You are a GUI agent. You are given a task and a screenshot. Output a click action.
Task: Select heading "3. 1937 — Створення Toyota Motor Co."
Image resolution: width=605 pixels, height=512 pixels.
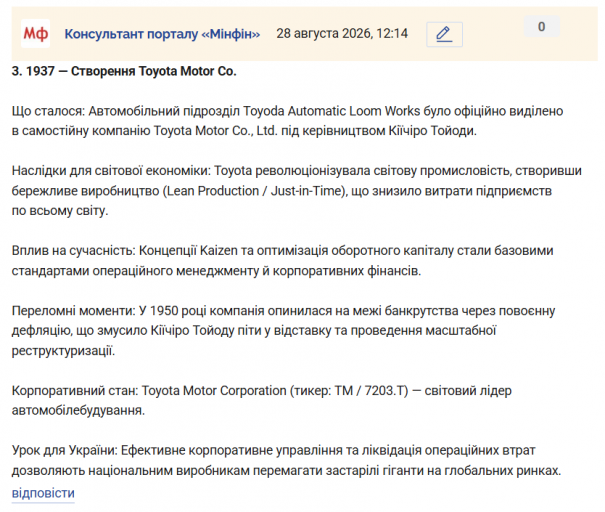point(124,71)
